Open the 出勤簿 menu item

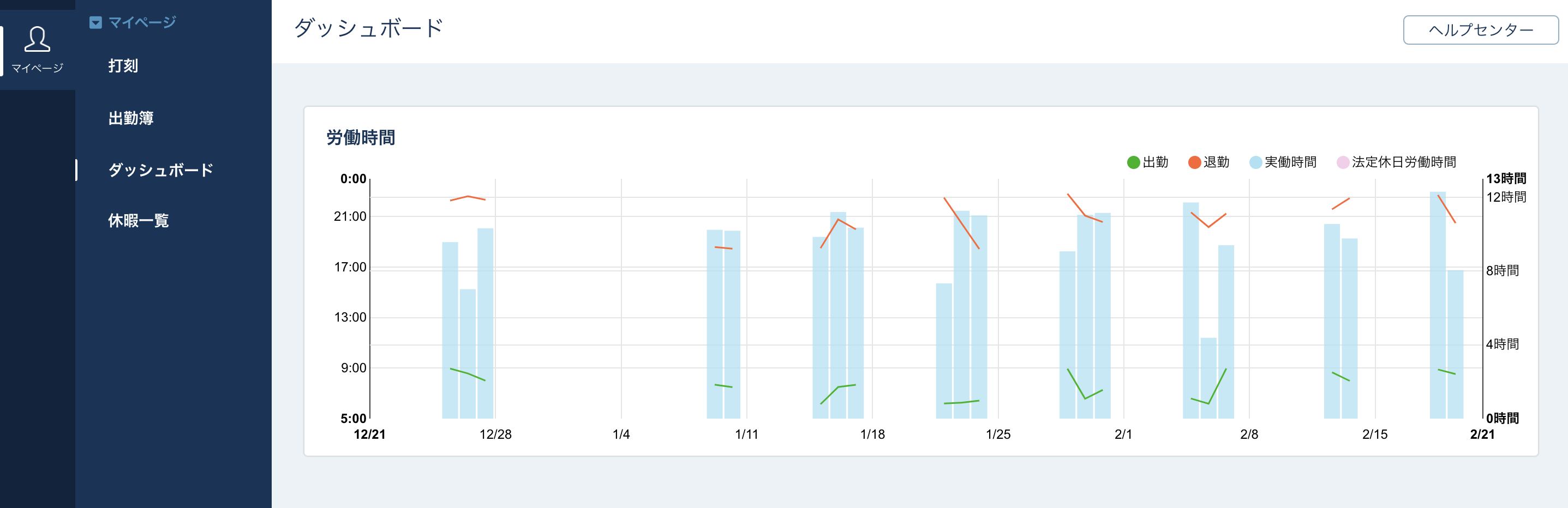131,118
